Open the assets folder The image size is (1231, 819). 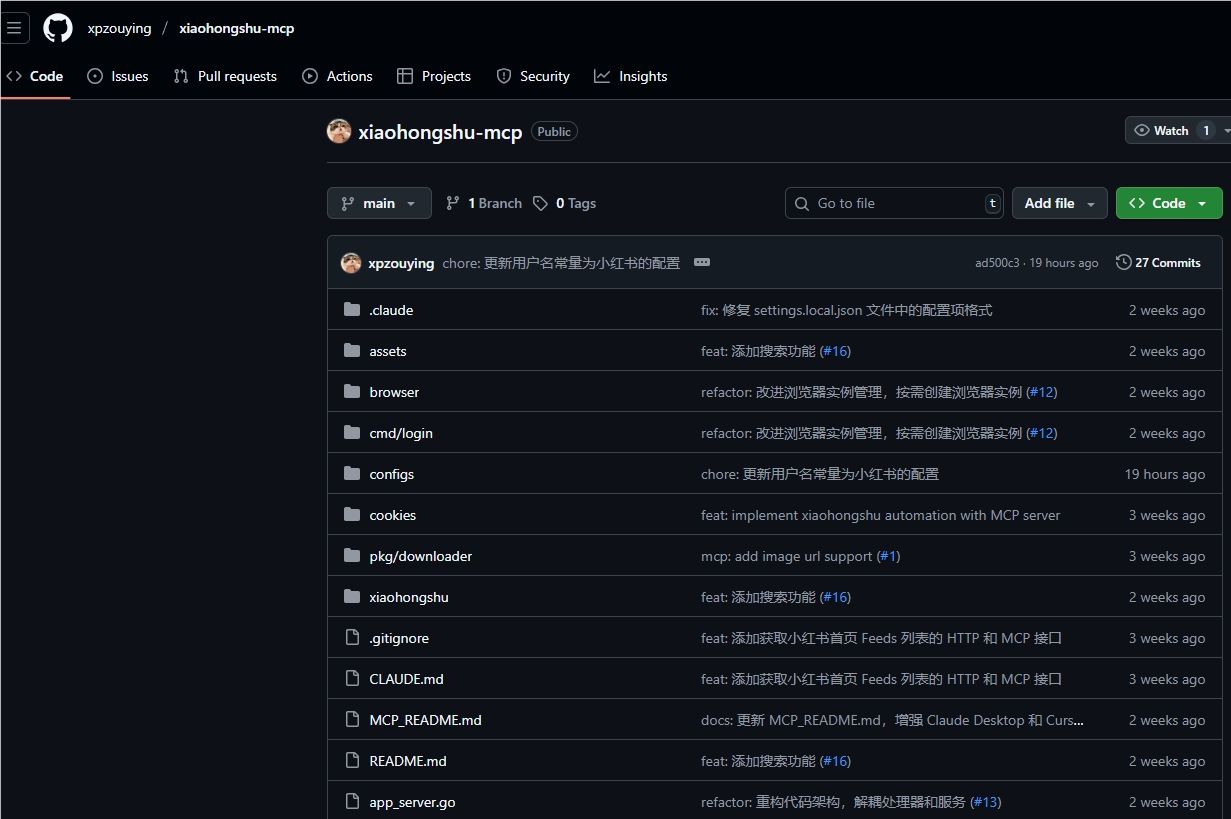[388, 351]
